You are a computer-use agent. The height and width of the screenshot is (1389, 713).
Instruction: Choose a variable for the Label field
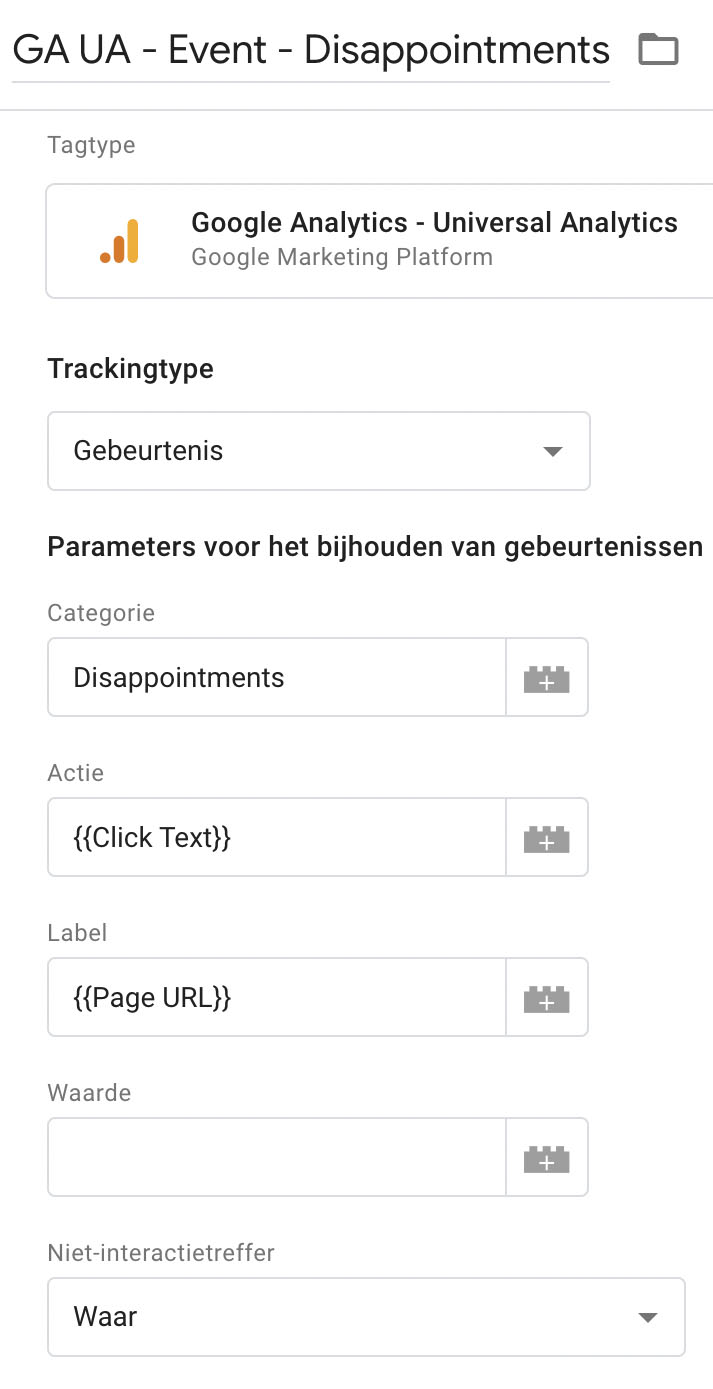pos(547,997)
